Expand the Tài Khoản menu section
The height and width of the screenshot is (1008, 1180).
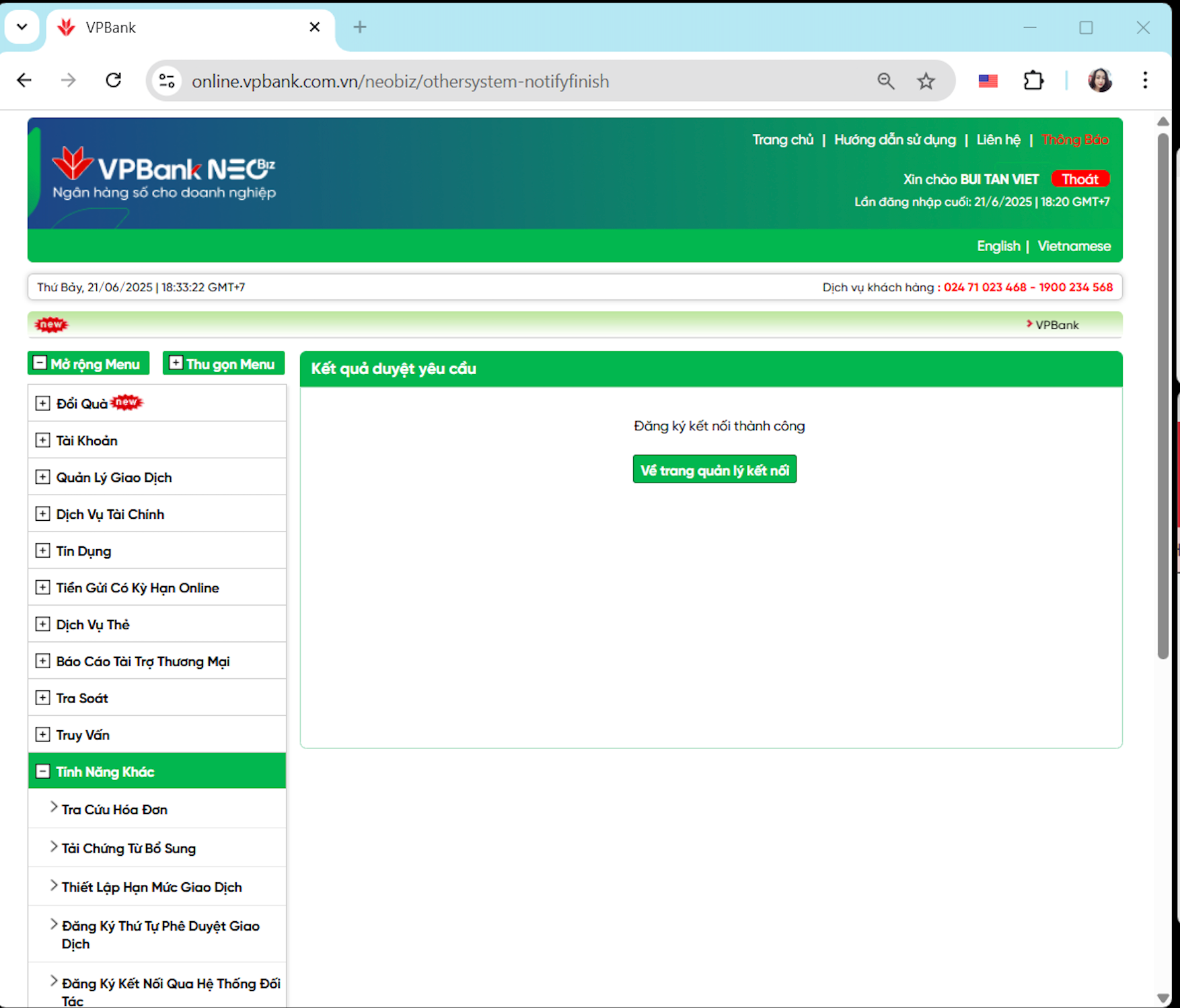click(42, 440)
